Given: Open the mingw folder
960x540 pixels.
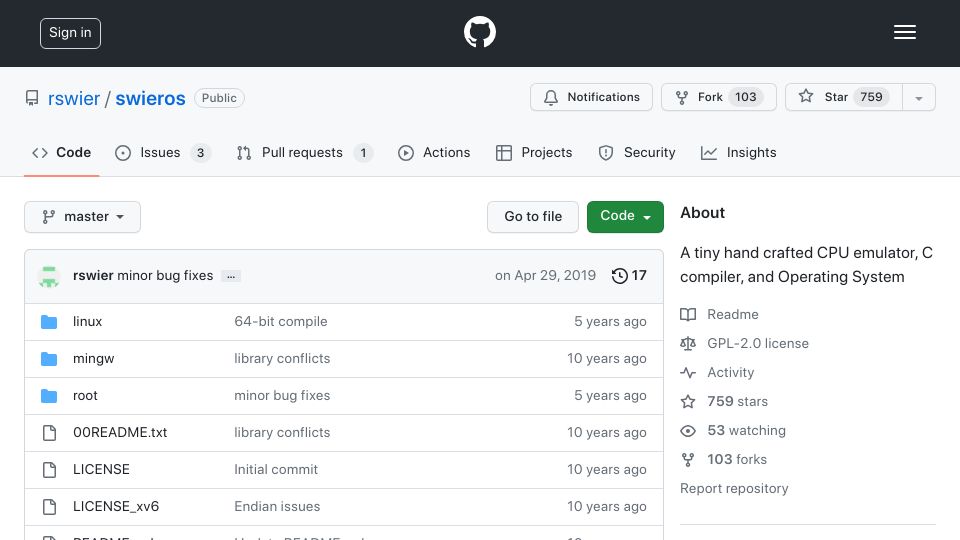Looking at the screenshot, I should click(x=94, y=358).
